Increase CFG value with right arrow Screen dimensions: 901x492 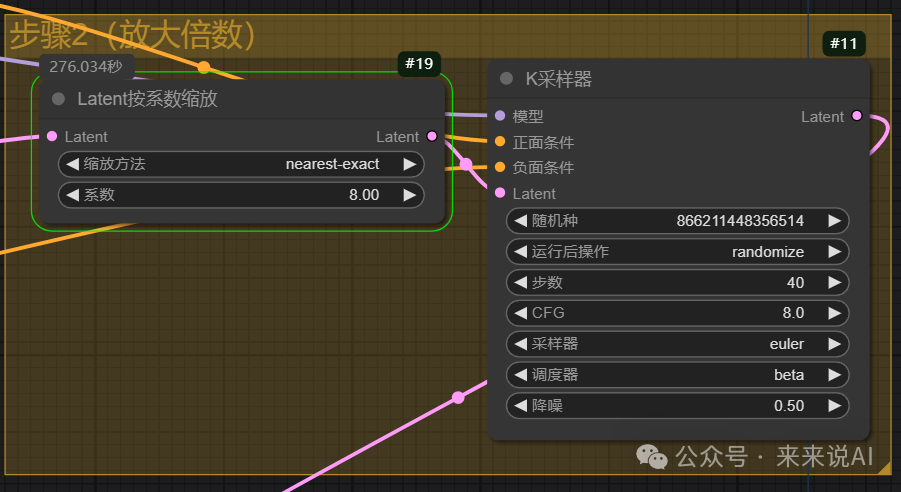point(834,313)
